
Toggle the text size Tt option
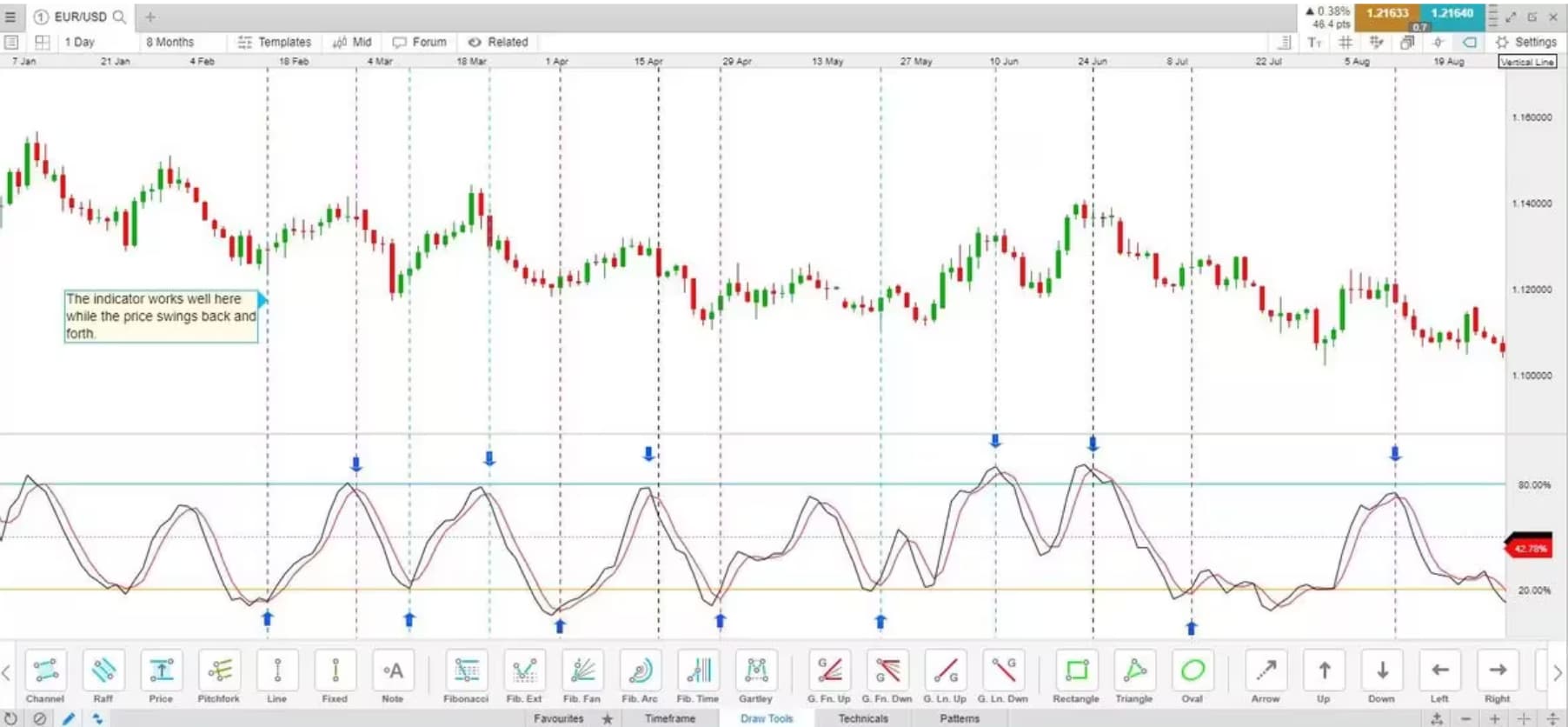tap(1315, 42)
